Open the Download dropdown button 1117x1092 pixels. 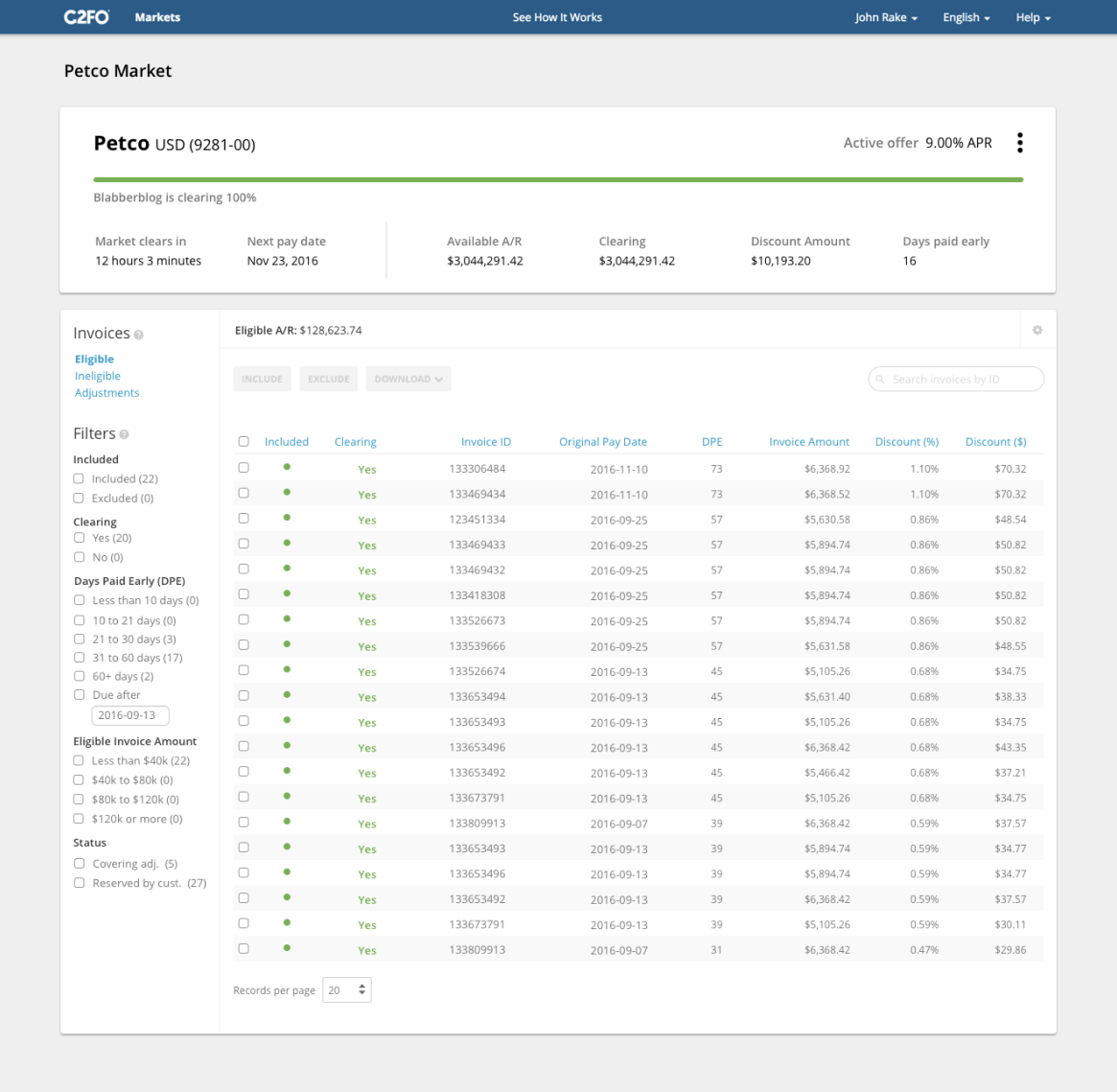tap(408, 379)
